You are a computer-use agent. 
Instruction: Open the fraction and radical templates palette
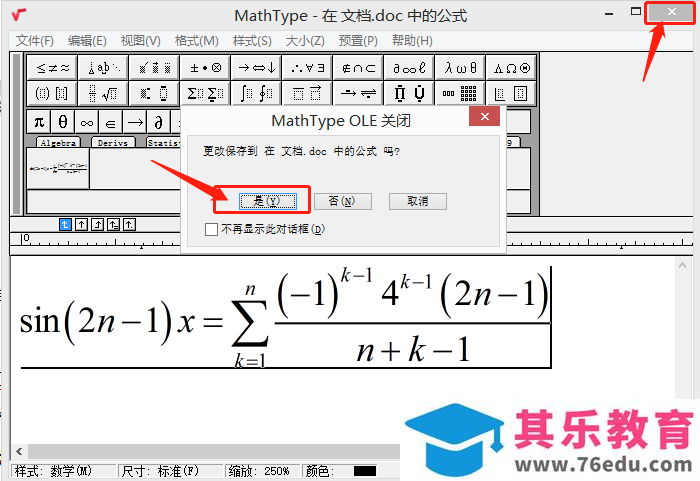tap(103, 93)
